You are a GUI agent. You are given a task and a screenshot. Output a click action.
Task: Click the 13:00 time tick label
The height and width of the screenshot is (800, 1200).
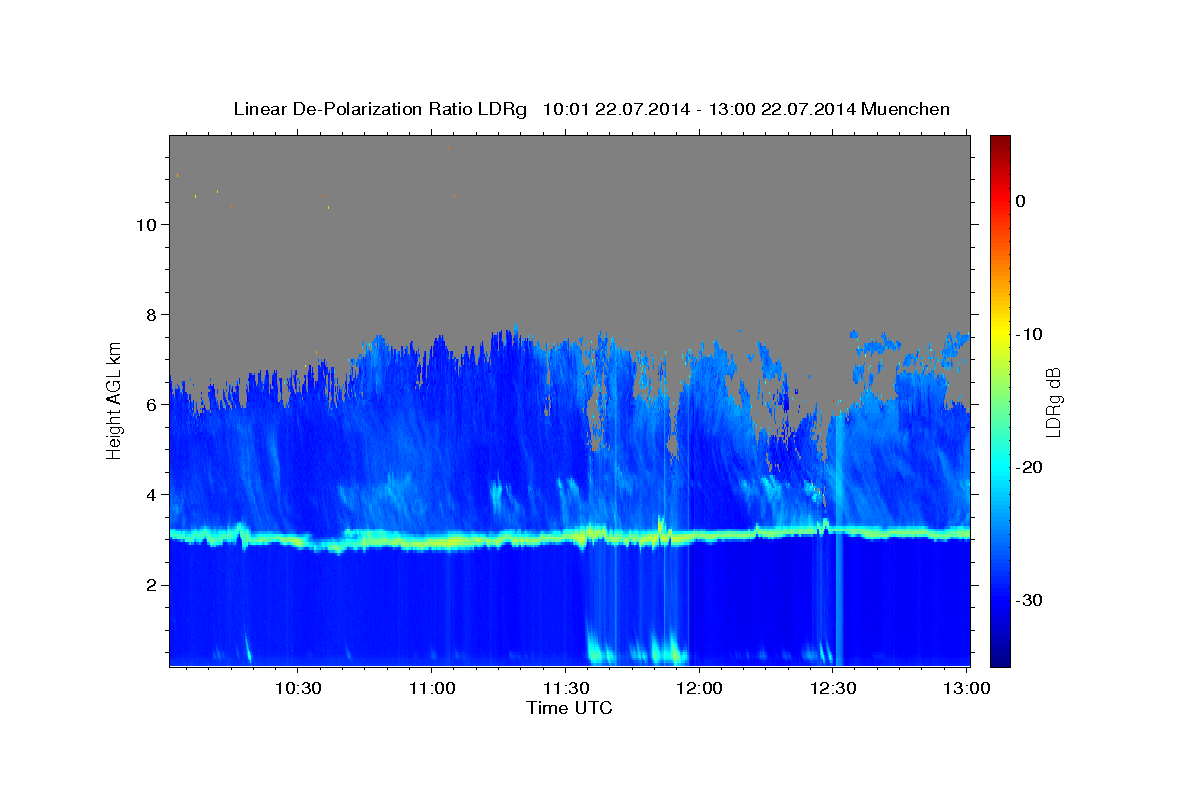tap(966, 689)
